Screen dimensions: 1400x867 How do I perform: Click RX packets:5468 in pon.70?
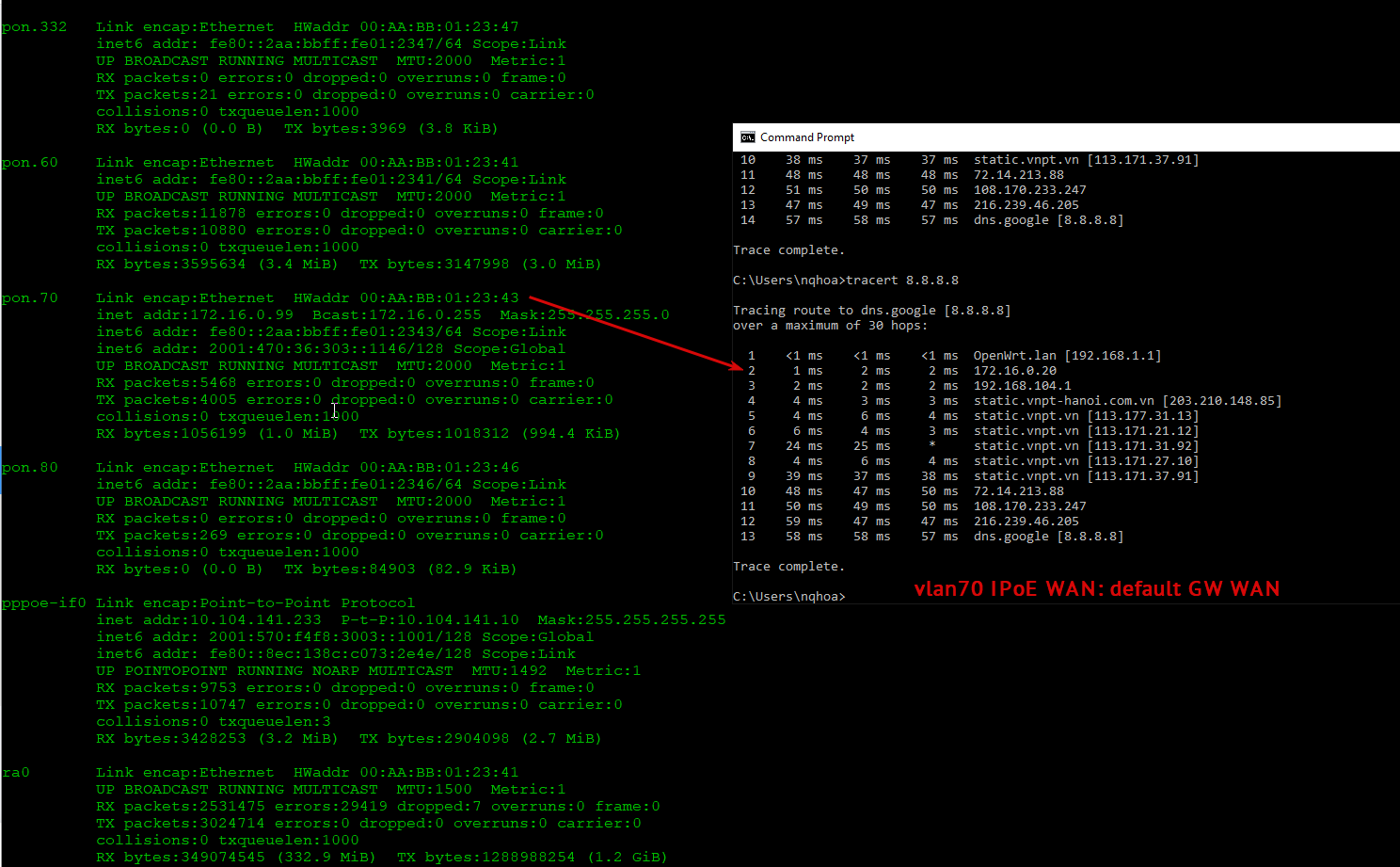[167, 382]
